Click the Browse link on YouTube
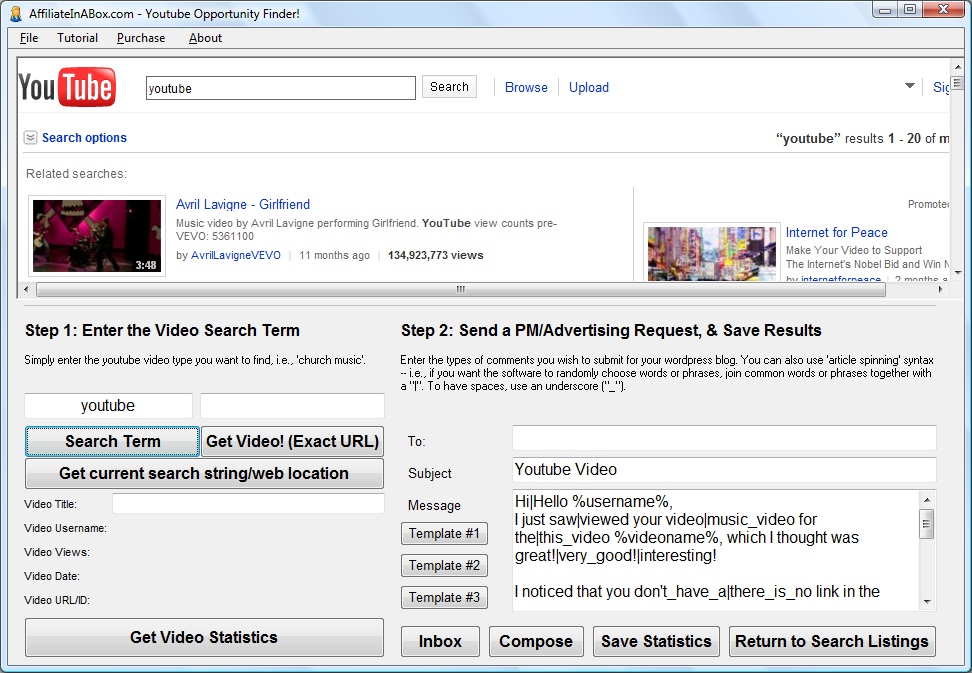The image size is (972, 673). (x=526, y=87)
